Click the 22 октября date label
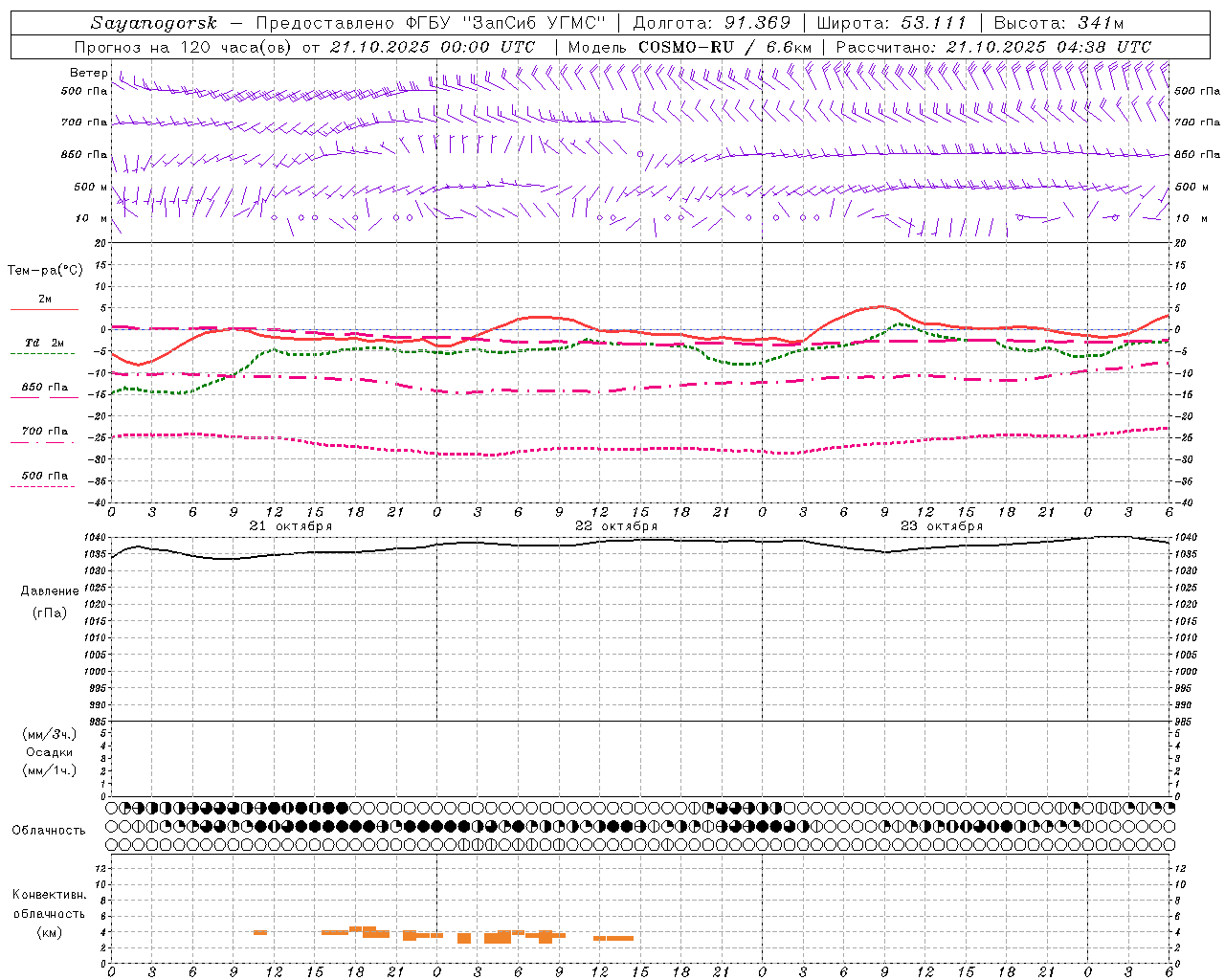The width and height of the screenshot is (1225, 980). point(616,526)
